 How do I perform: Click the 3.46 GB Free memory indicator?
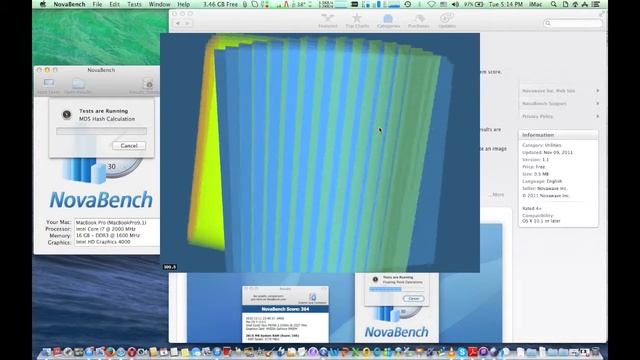coord(220,4)
